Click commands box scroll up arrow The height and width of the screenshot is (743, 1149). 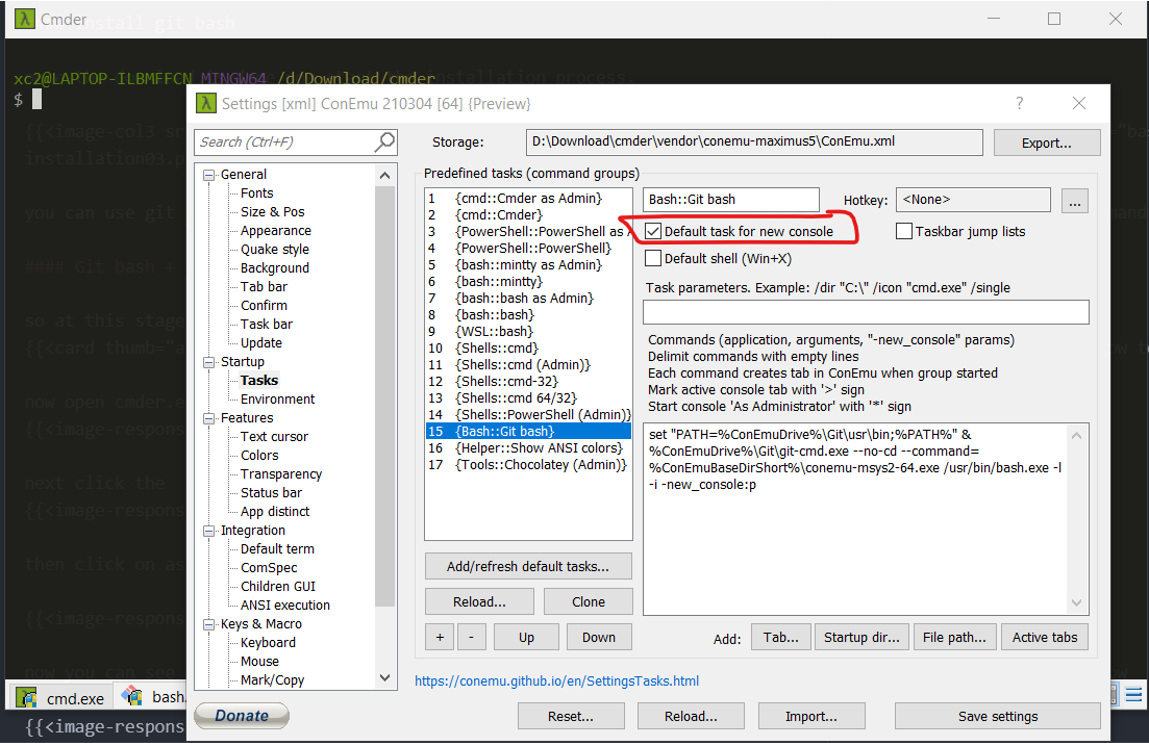[x=1076, y=436]
